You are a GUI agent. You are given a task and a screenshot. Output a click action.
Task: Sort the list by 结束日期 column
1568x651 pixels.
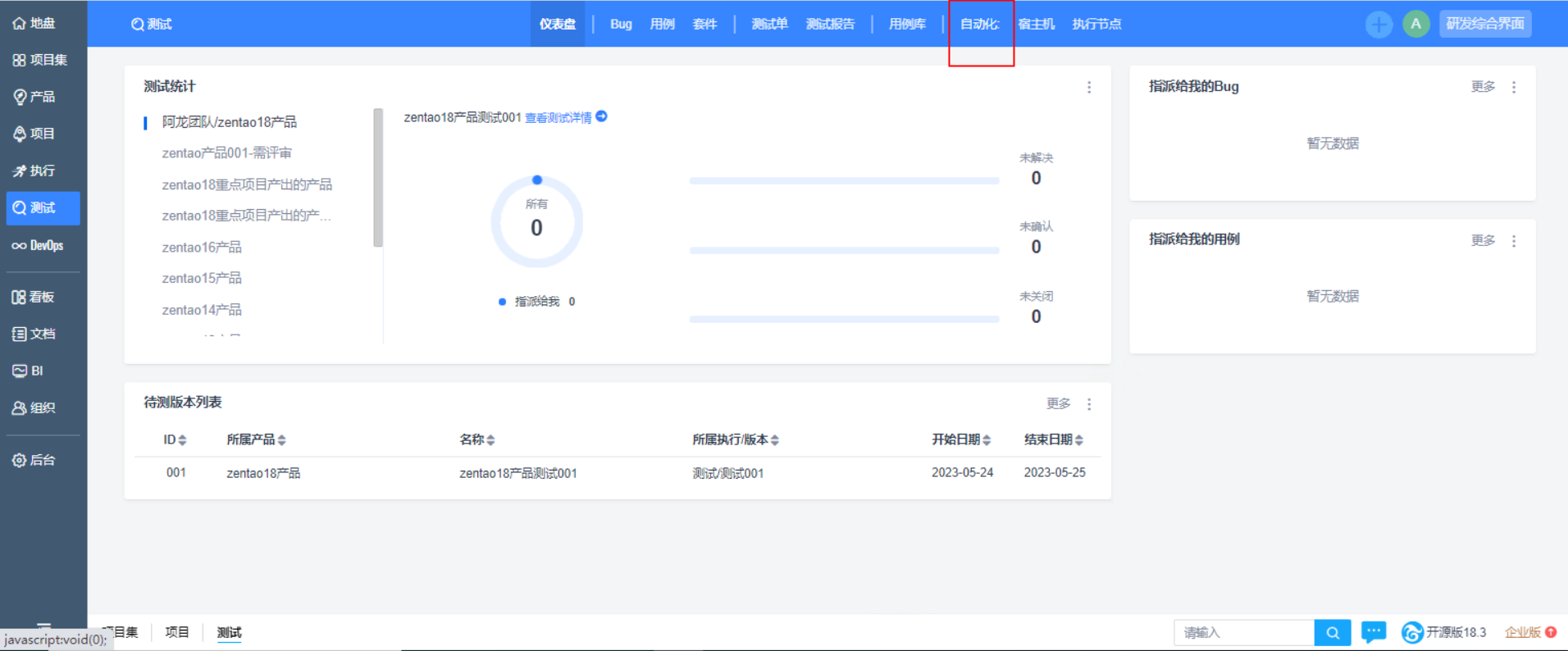[1054, 440]
